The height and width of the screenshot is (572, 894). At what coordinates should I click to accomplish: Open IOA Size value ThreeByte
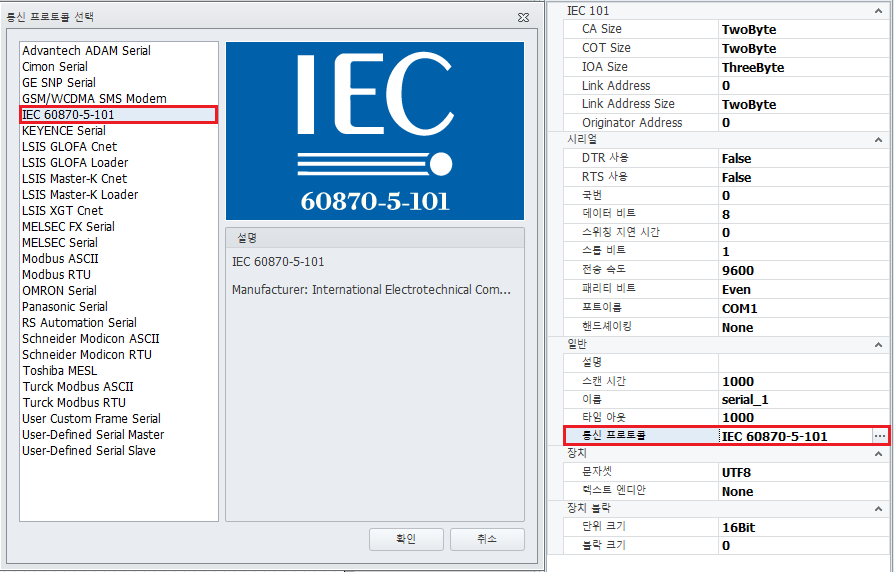point(803,67)
